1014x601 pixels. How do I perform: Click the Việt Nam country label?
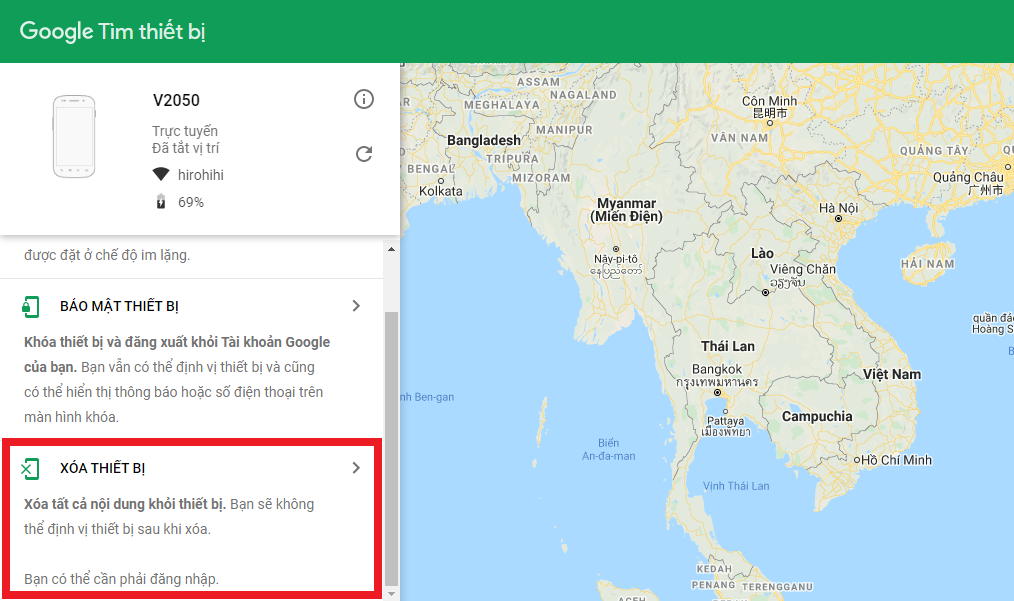click(x=892, y=374)
